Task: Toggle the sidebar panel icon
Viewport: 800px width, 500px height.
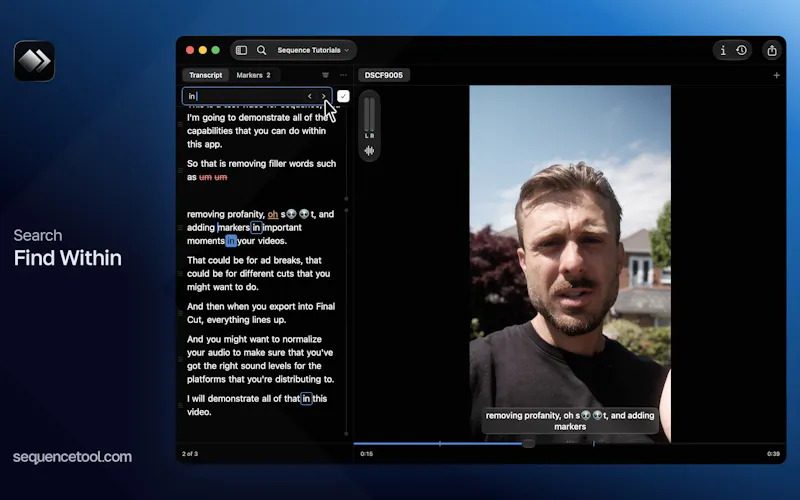Action: (241, 50)
